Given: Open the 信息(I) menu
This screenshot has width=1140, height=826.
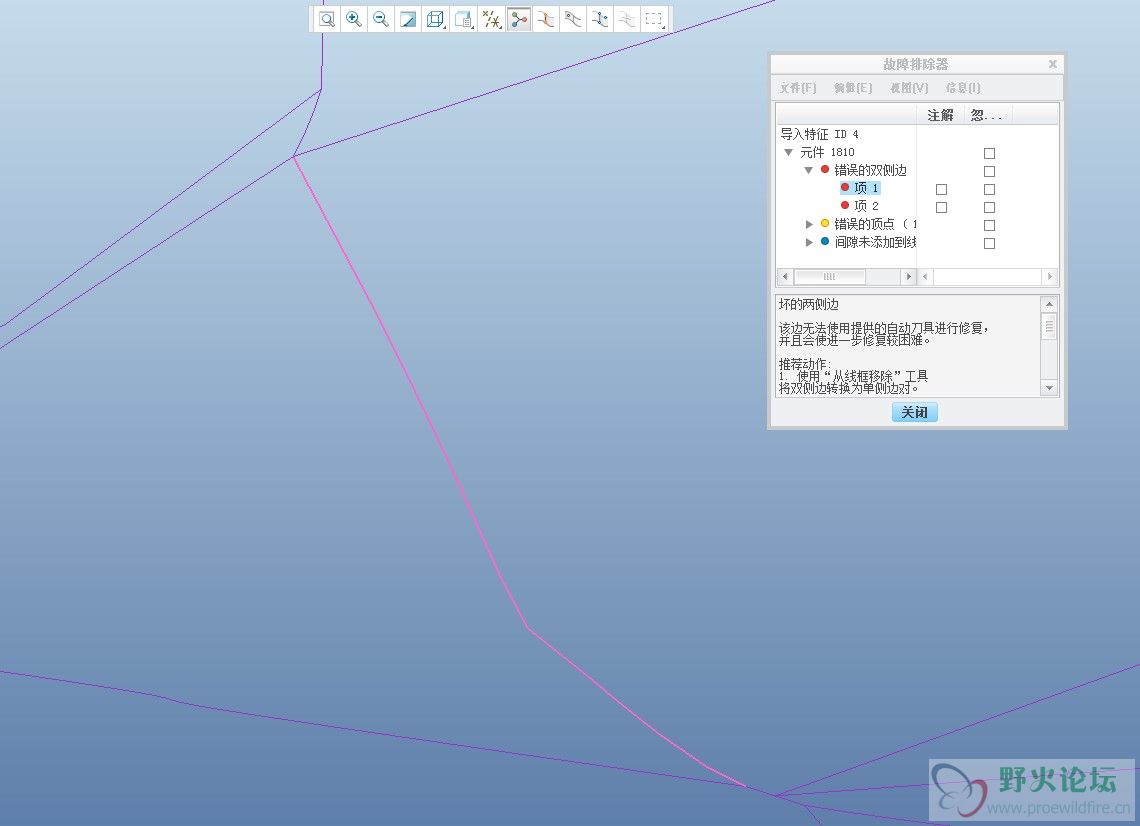Looking at the screenshot, I should [963, 88].
